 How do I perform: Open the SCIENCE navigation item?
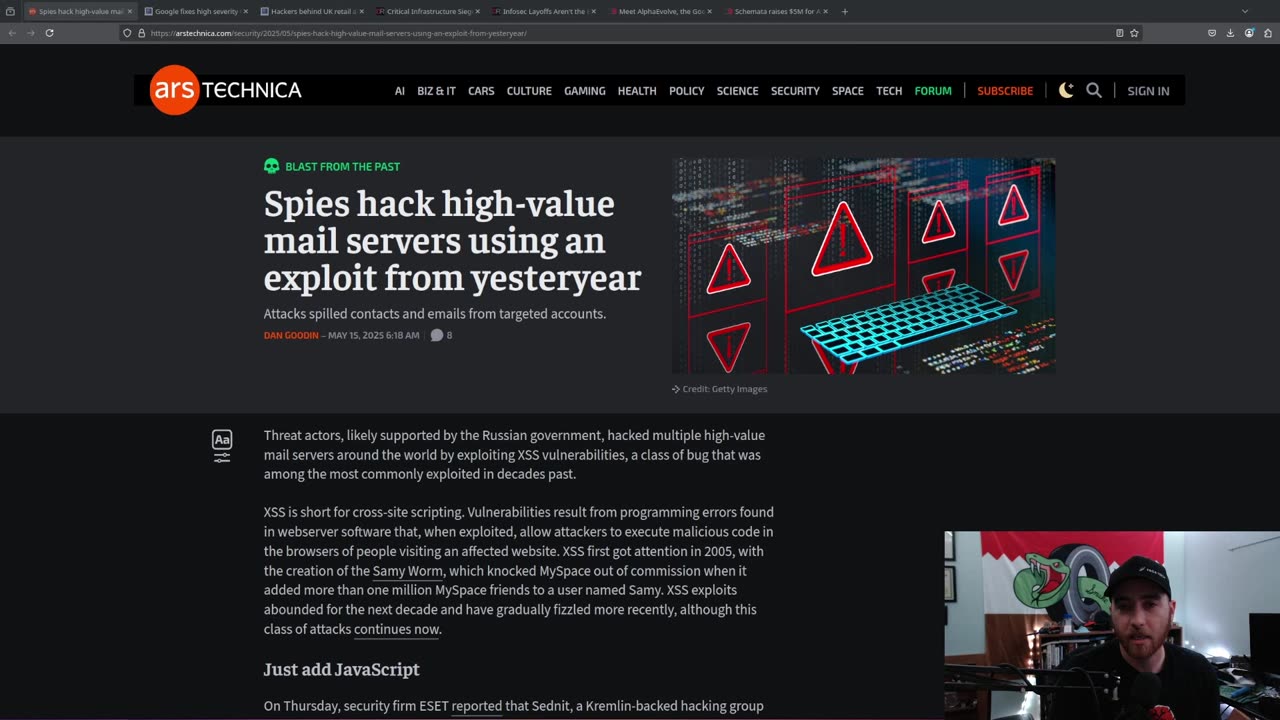tap(738, 91)
